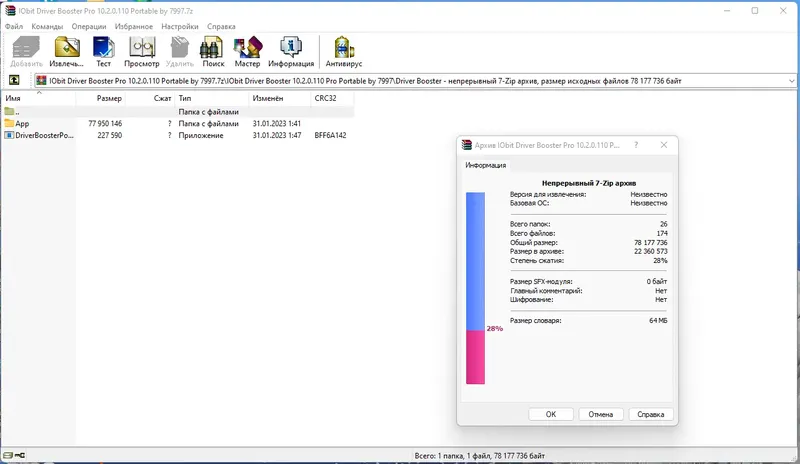
Task: Run the Тест archive tool
Action: pos(104,47)
